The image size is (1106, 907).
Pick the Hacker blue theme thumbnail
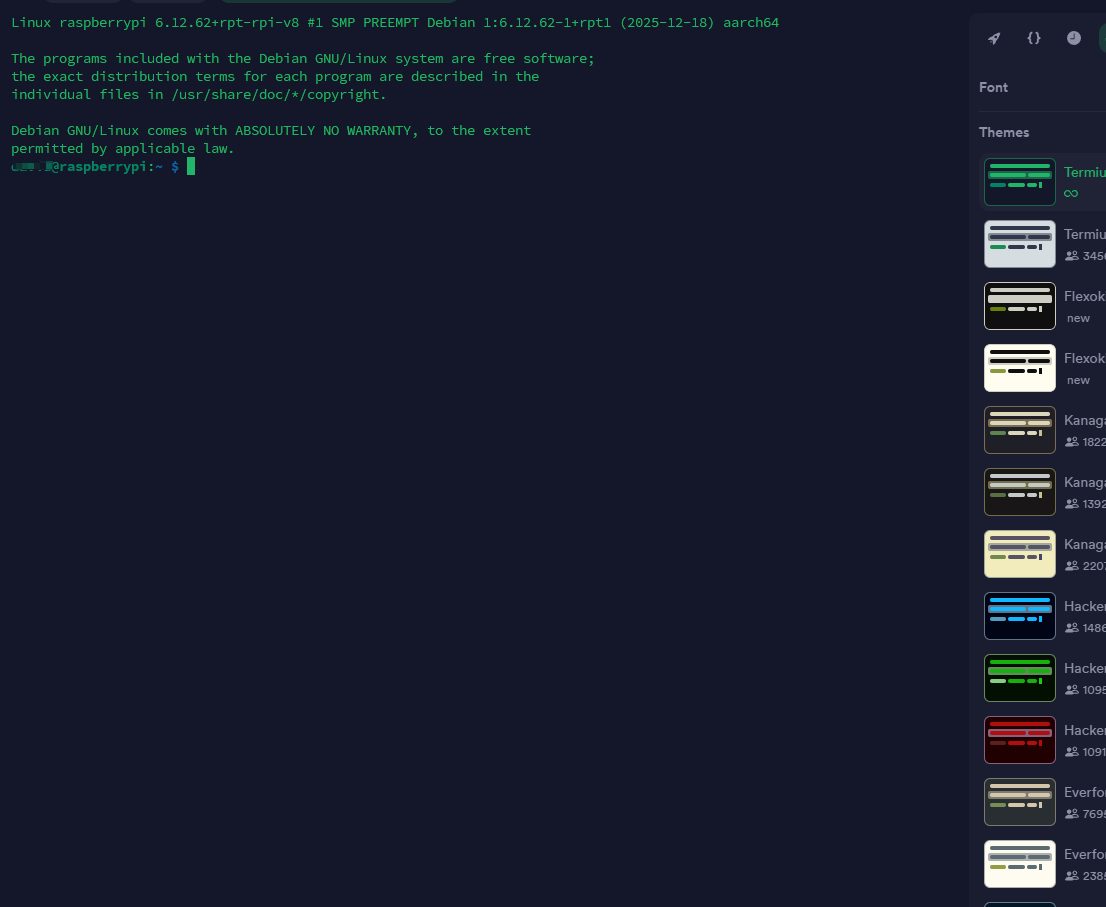click(1019, 616)
